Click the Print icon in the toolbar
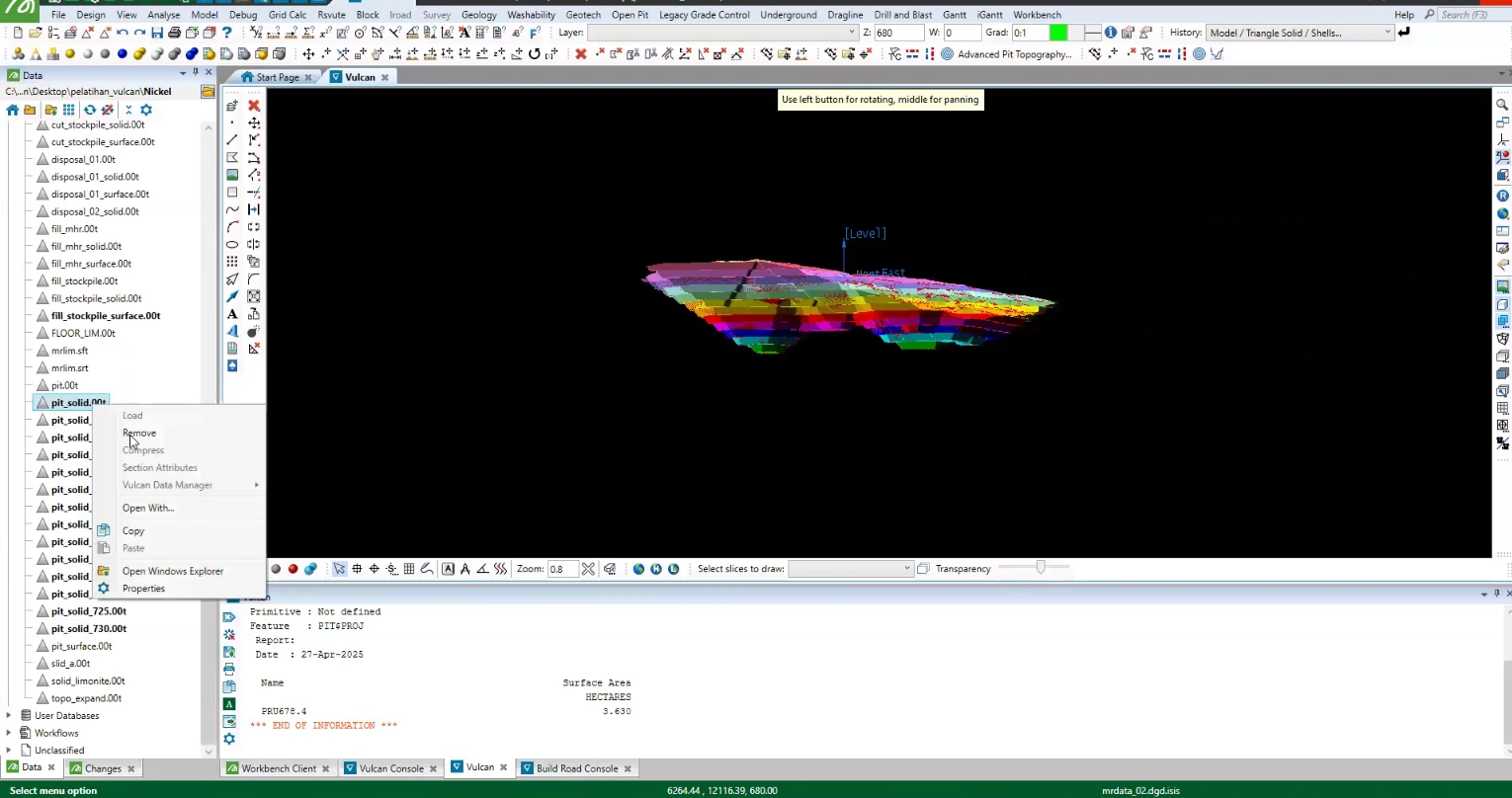 point(174,33)
